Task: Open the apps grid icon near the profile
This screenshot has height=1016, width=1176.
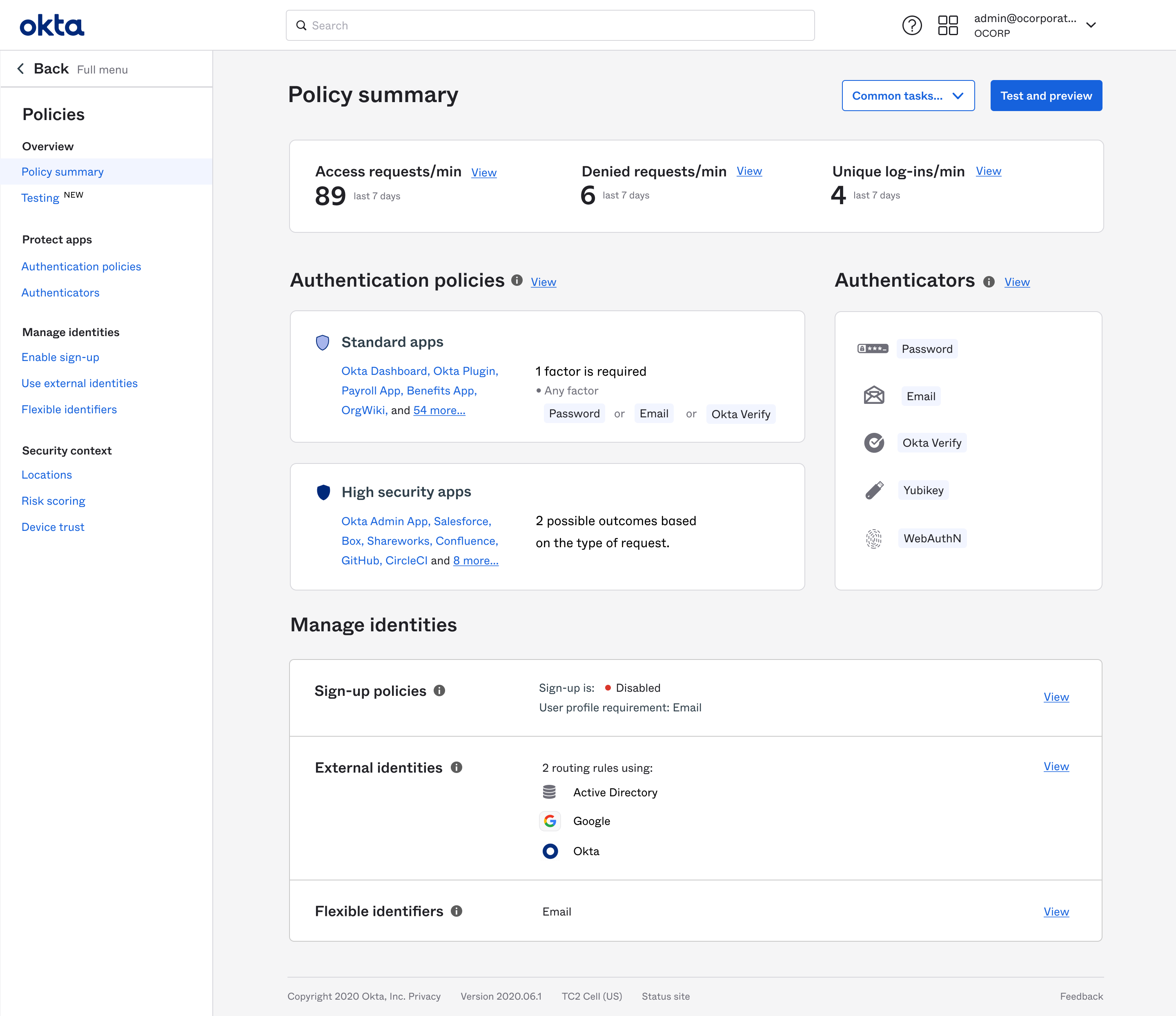Action: click(x=947, y=25)
